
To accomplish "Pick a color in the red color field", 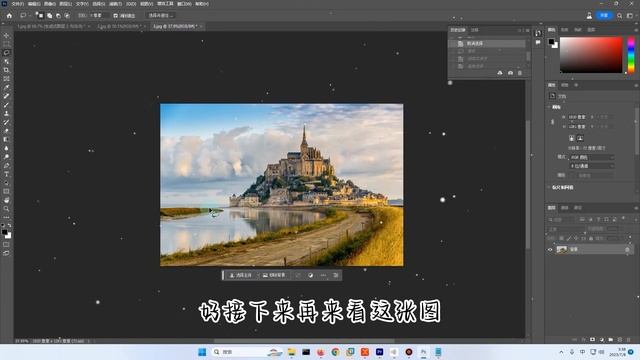I will tap(591, 55).
